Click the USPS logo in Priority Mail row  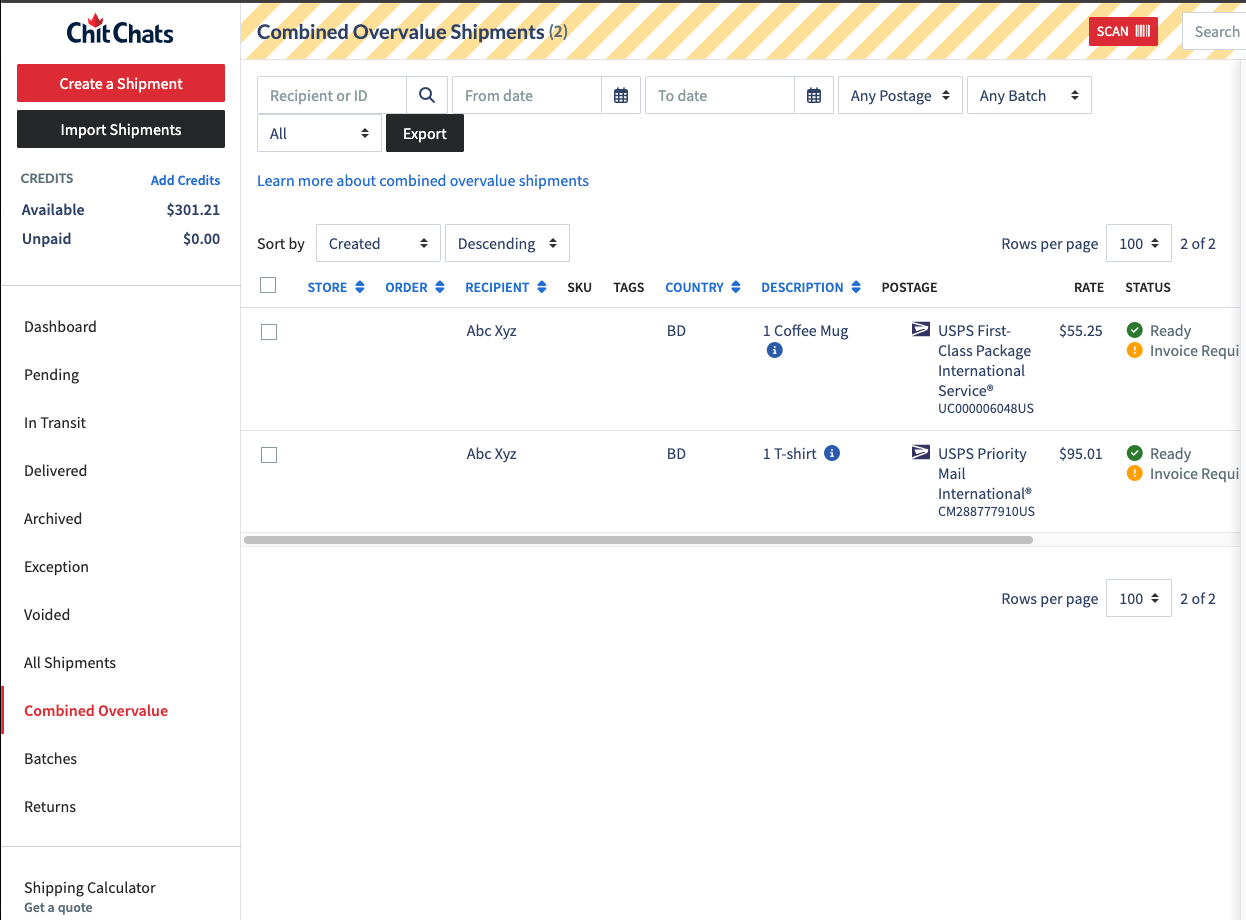[921, 452]
